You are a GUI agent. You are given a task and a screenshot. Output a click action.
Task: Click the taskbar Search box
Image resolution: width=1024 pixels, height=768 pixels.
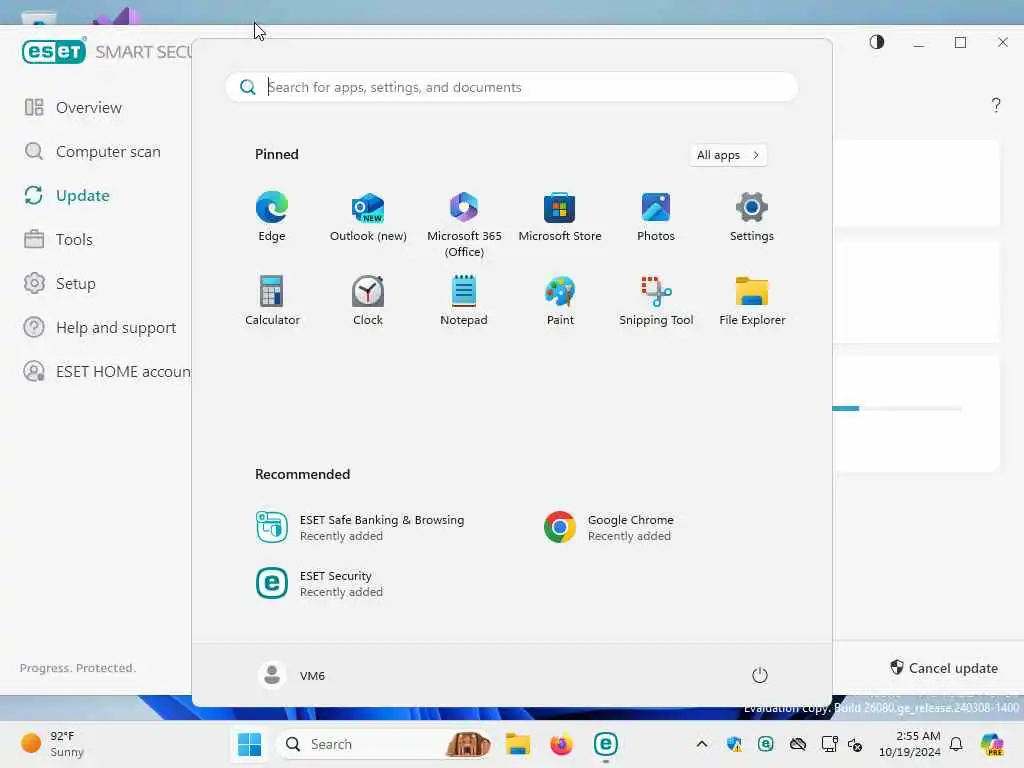coord(385,744)
